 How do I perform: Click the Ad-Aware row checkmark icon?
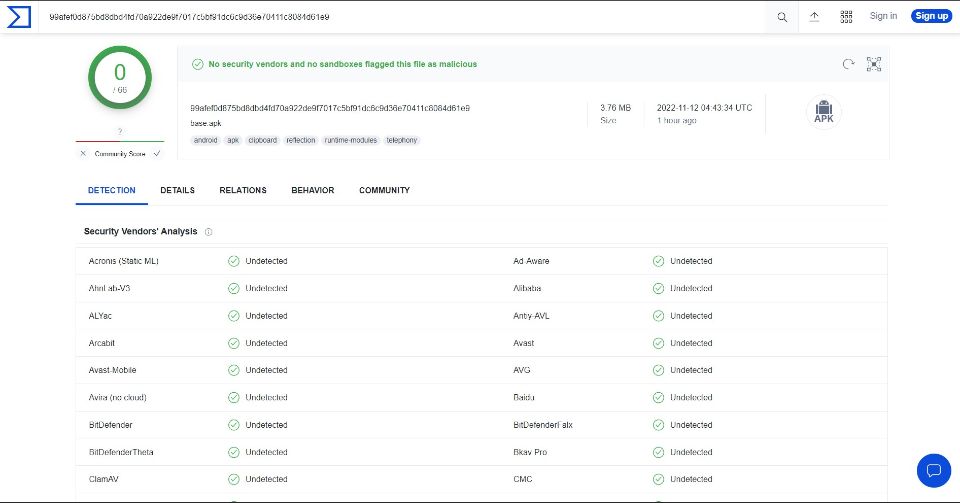658,261
